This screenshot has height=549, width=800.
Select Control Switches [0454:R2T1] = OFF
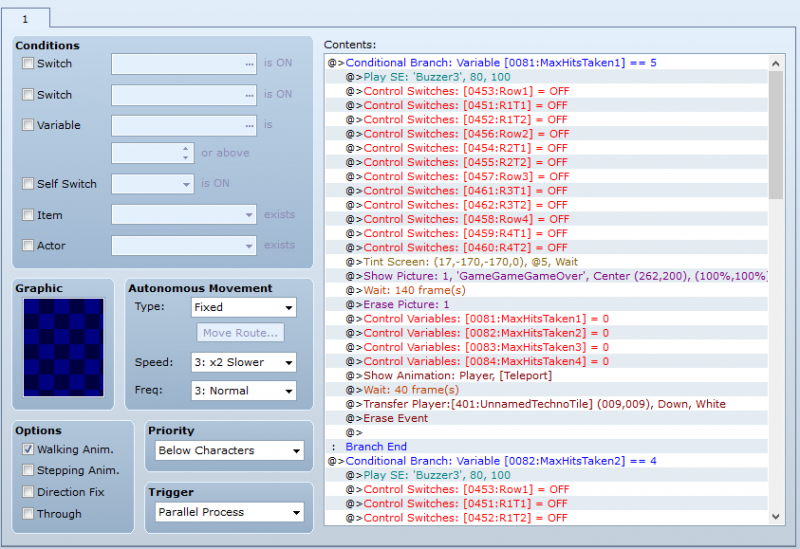(547, 148)
